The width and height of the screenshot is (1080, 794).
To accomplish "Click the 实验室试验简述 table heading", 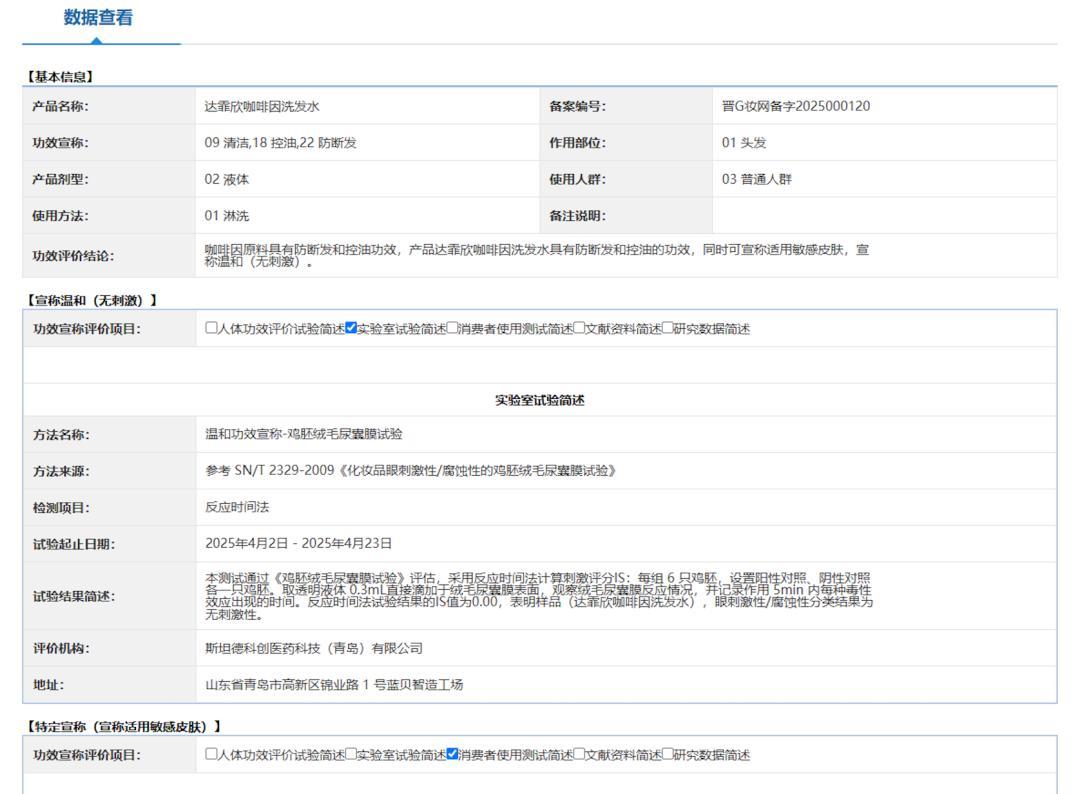I will (x=539, y=400).
